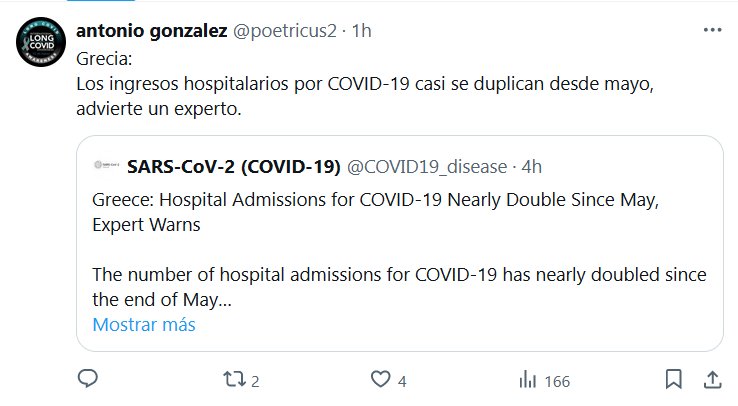This screenshot has height=406, width=738.
Task: Open the three-dot more options menu
Action: pyautogui.click(x=712, y=31)
